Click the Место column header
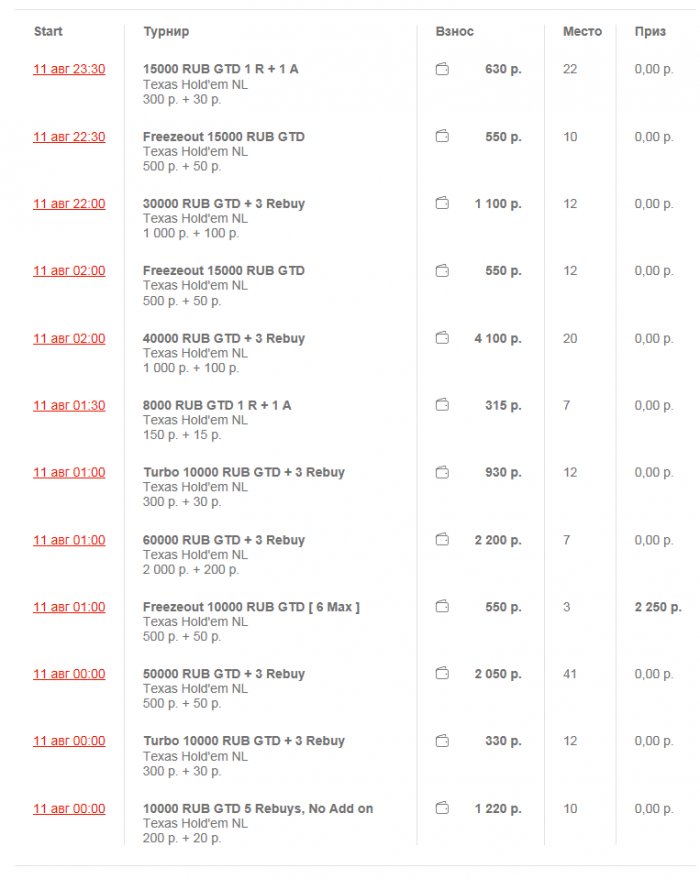Screen dimensions: 700x879 [x=582, y=32]
